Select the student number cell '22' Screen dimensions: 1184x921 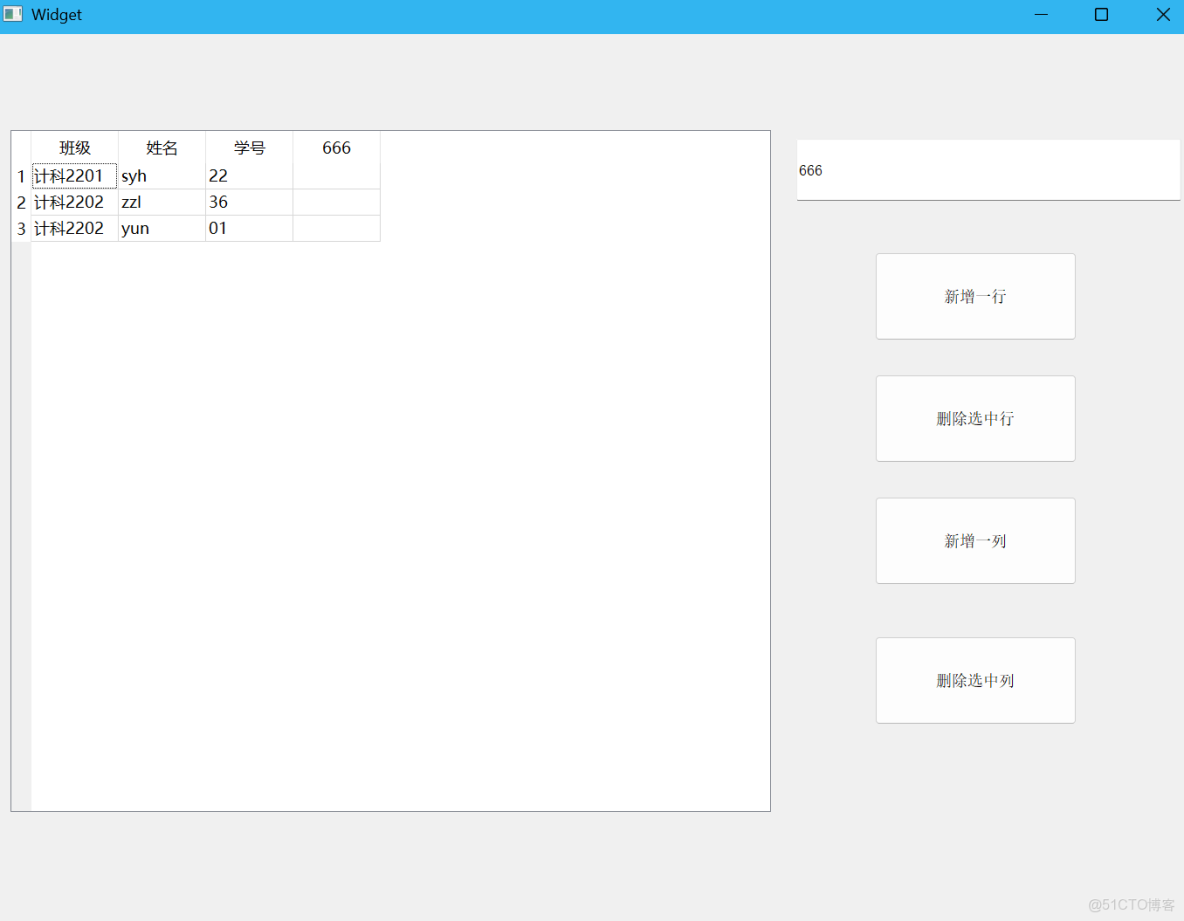pyautogui.click(x=248, y=175)
